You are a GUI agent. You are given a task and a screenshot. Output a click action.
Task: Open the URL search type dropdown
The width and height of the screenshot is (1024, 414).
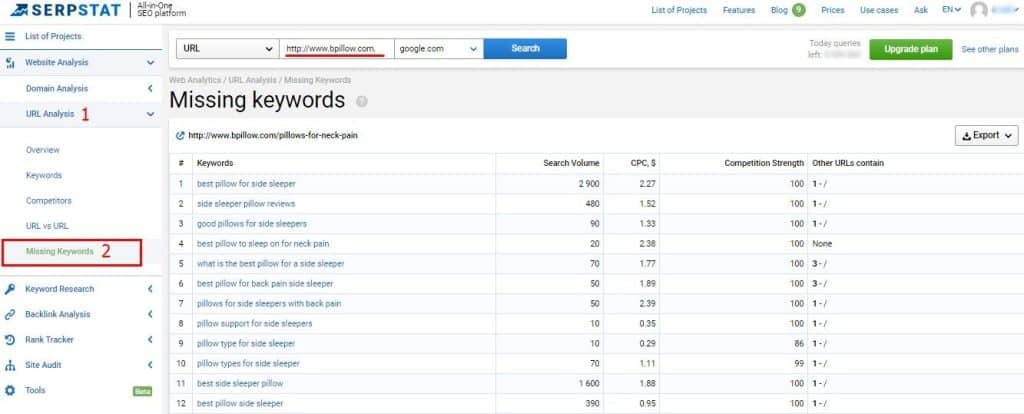point(228,48)
